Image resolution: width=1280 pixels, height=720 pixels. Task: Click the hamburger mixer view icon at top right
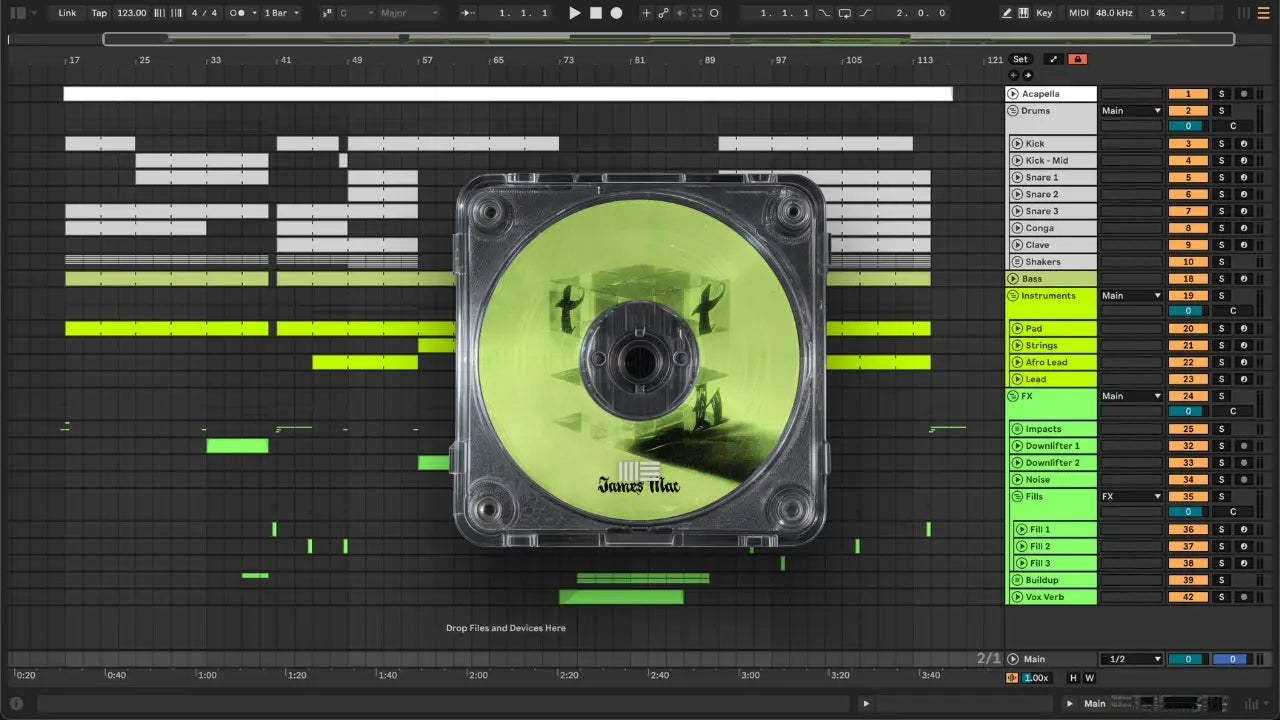[1262, 13]
